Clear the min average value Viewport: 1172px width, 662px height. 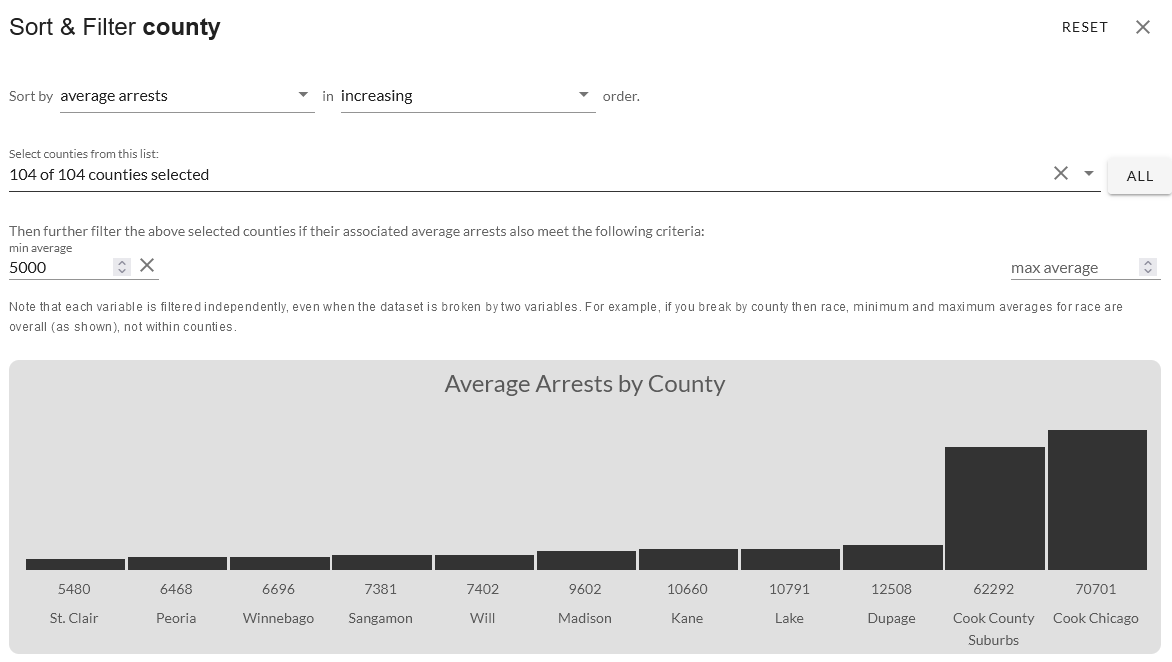click(x=147, y=265)
